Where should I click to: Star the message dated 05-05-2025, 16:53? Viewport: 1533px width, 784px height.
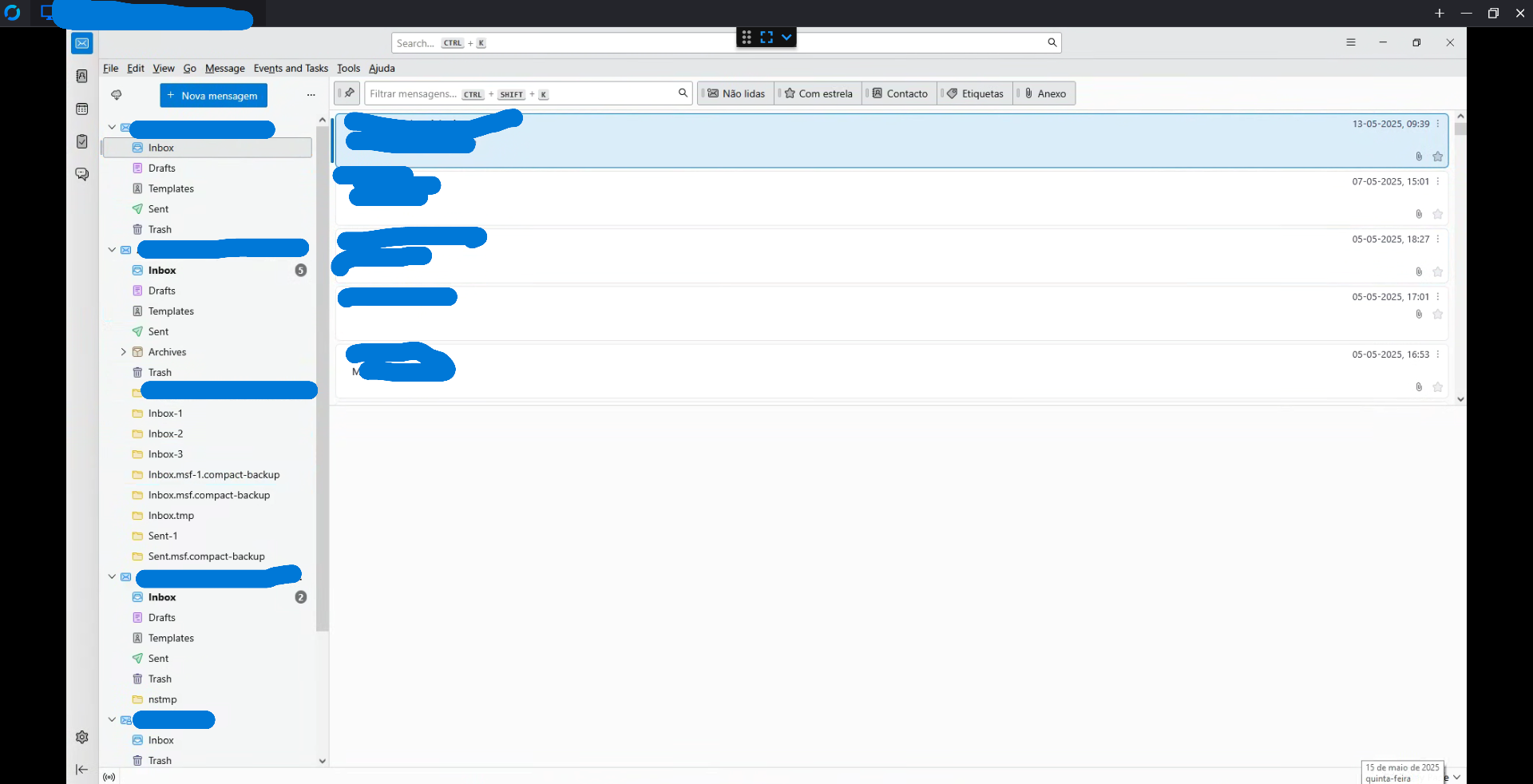[x=1437, y=387]
